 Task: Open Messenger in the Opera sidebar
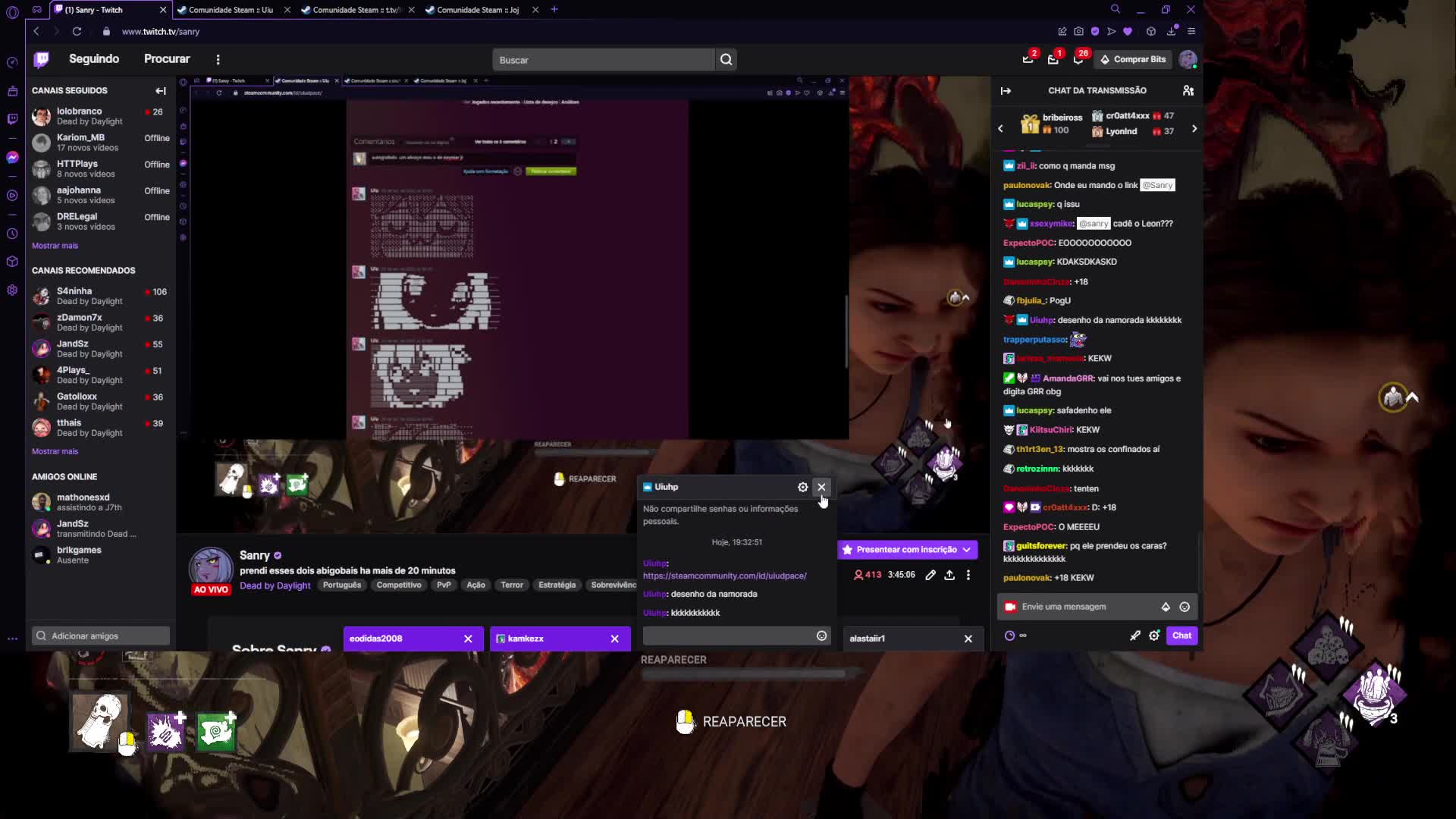click(12, 157)
